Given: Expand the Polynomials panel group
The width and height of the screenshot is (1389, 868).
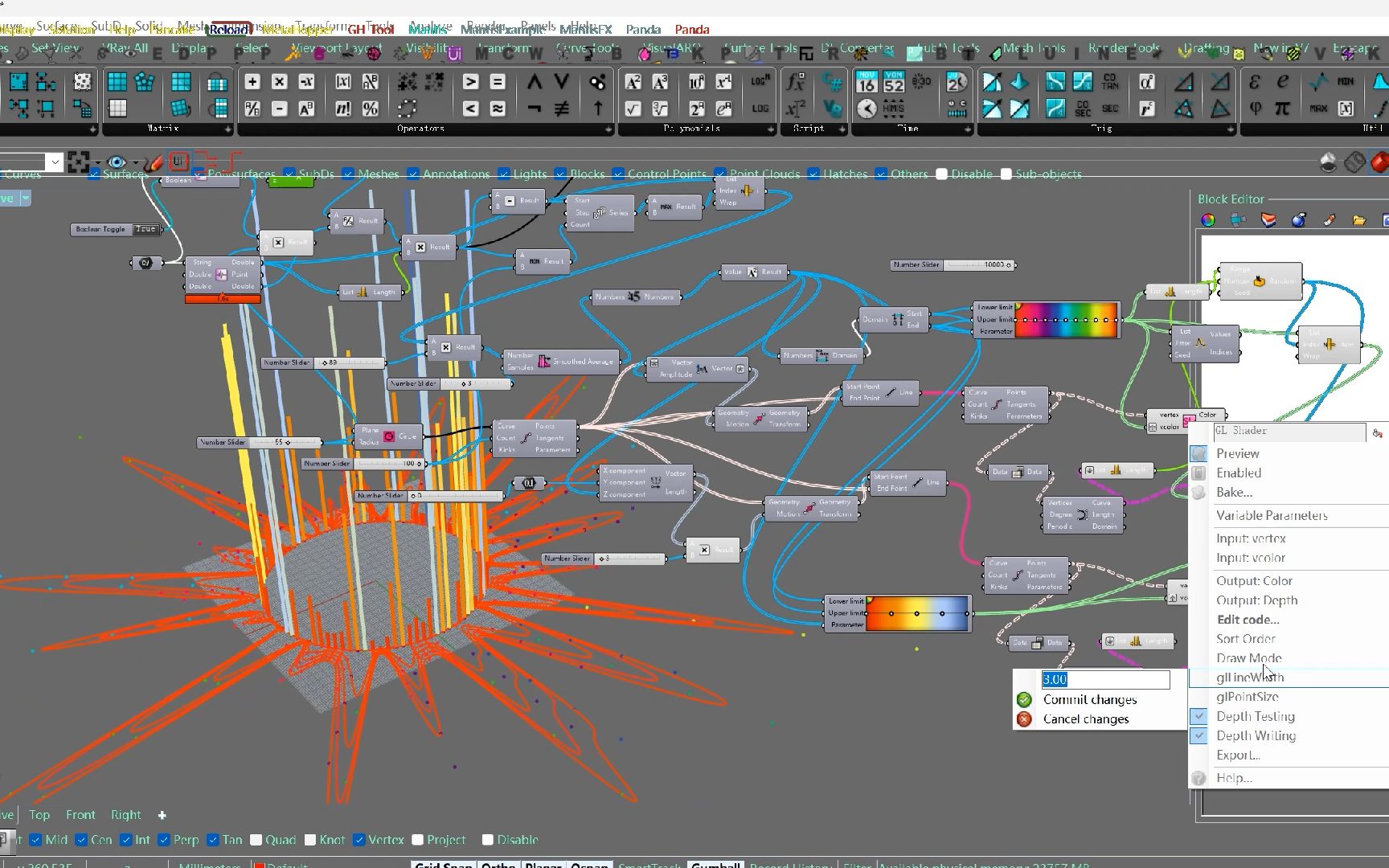Looking at the screenshot, I should 771,129.
